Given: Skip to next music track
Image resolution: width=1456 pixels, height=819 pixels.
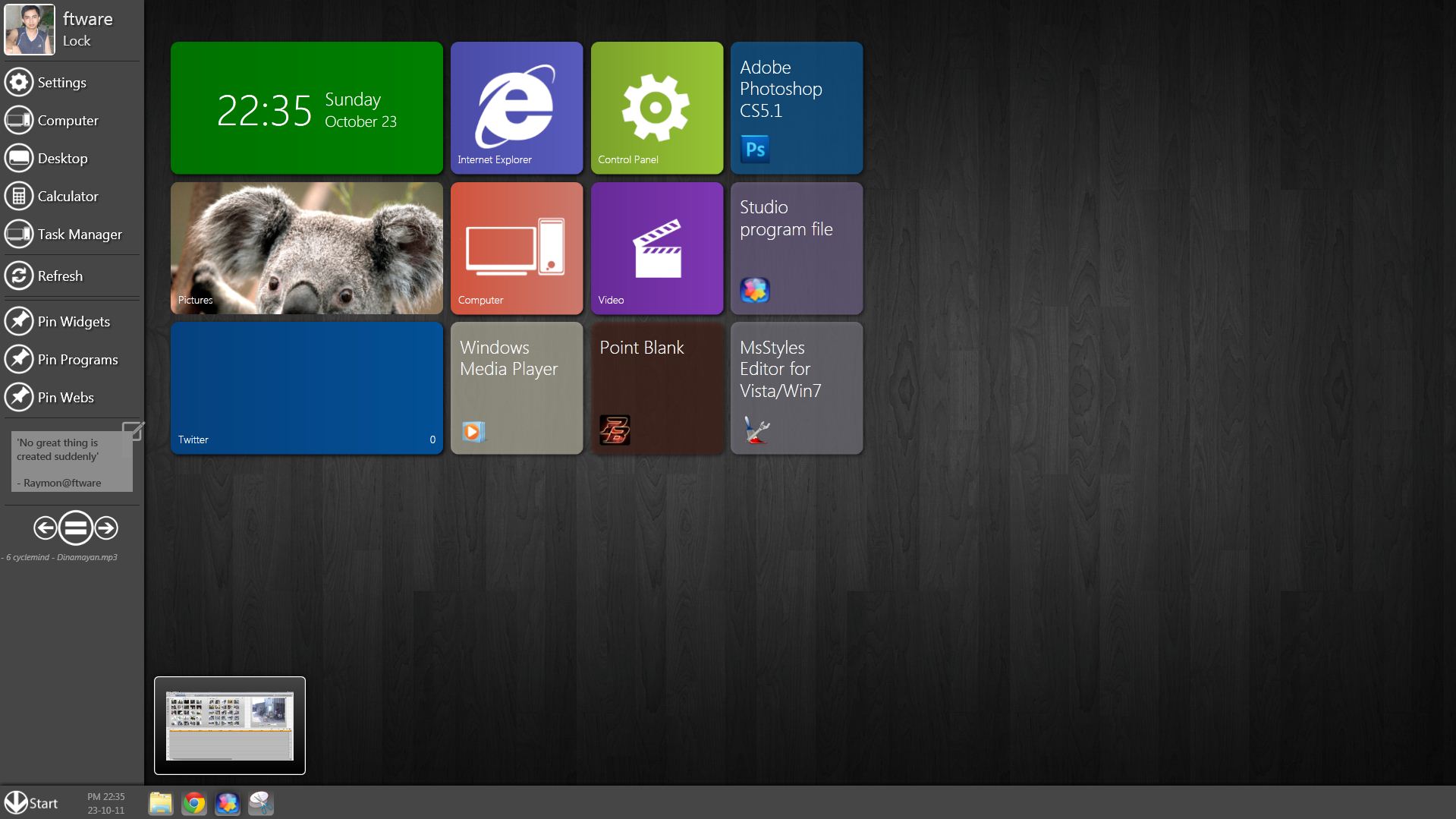Looking at the screenshot, I should (x=106, y=528).
